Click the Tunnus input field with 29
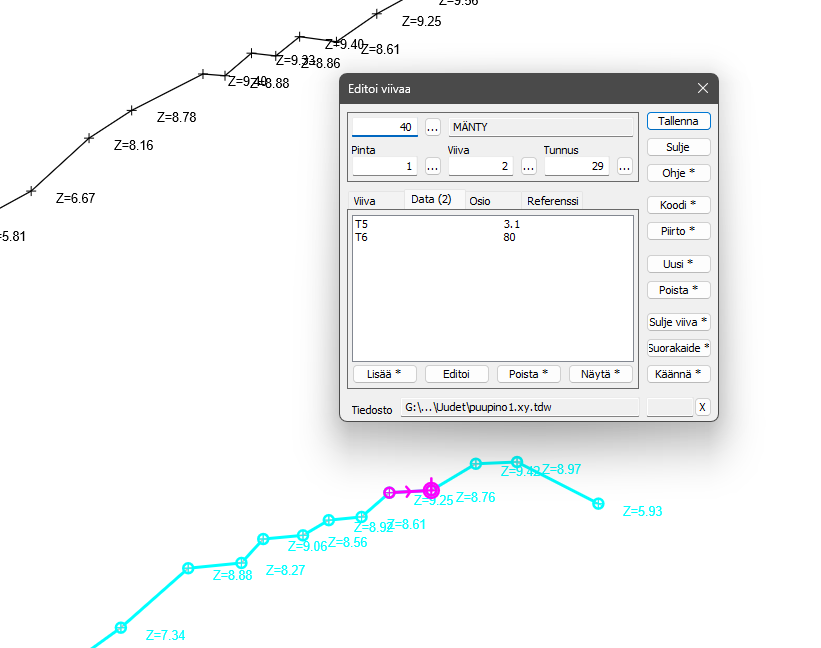821x648 pixels. click(577, 166)
